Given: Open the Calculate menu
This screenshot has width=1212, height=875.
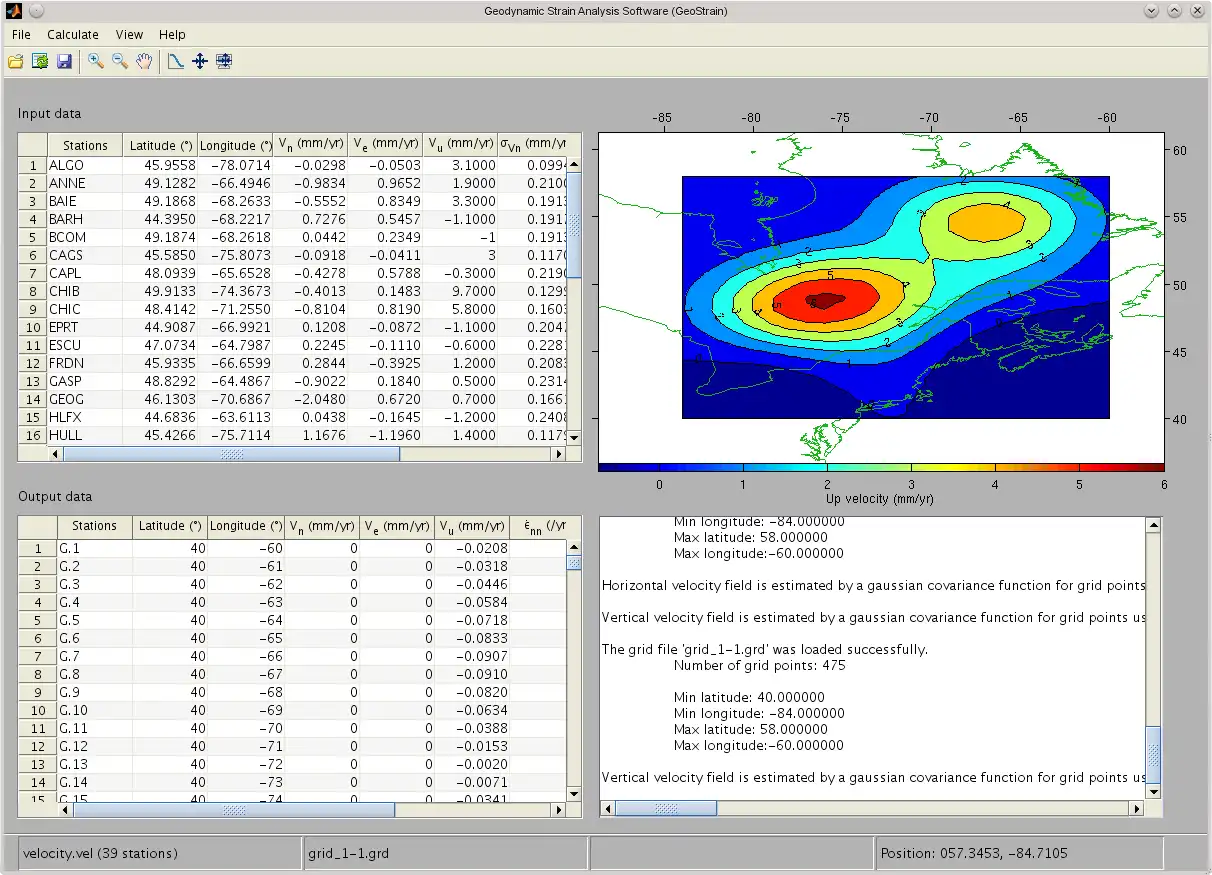Looking at the screenshot, I should [x=73, y=34].
